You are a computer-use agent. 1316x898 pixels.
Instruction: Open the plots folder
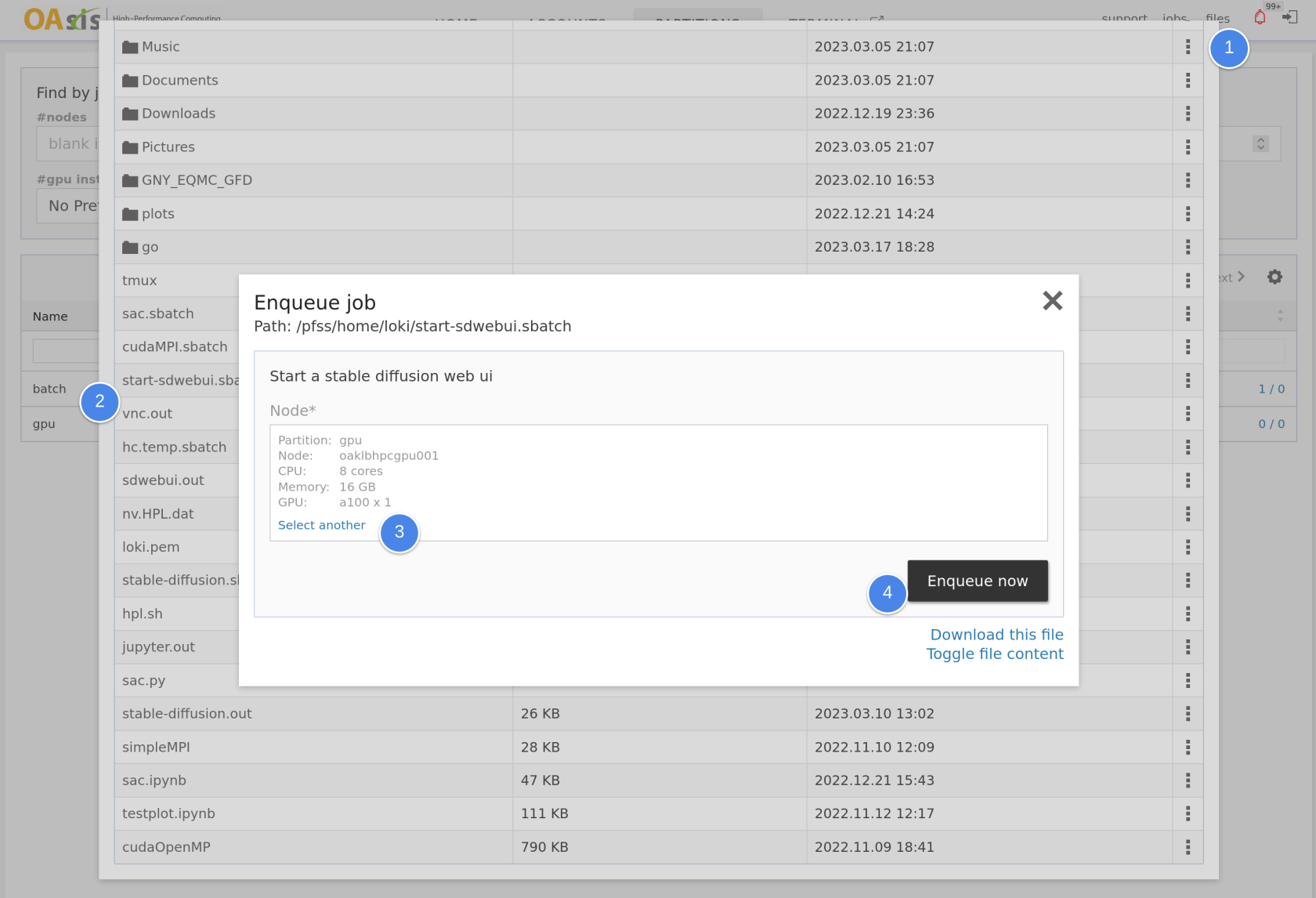148,213
